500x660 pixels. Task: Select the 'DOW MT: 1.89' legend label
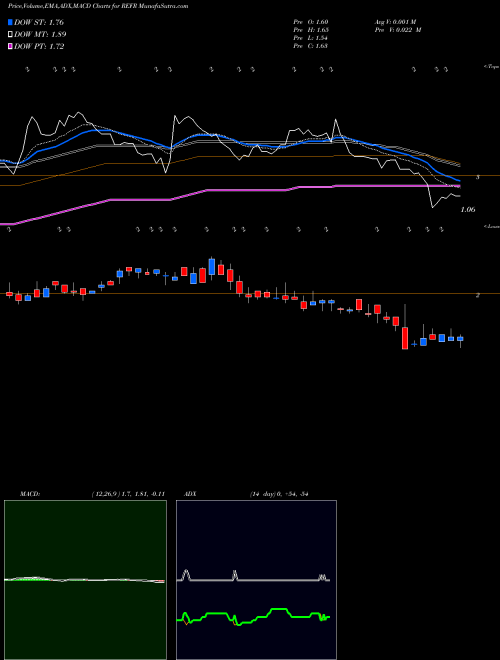pyautogui.click(x=40, y=35)
